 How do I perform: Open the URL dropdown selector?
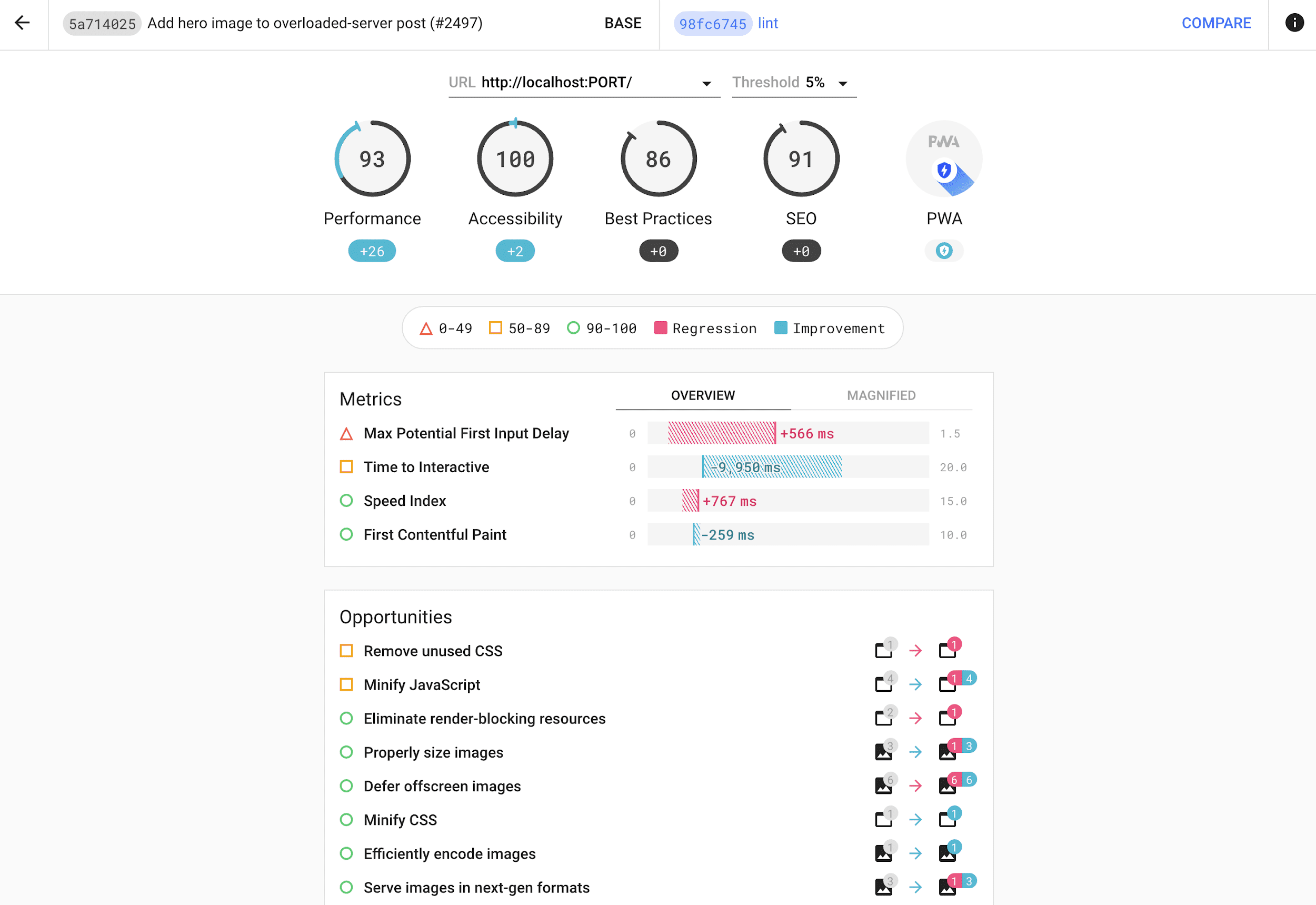(706, 83)
